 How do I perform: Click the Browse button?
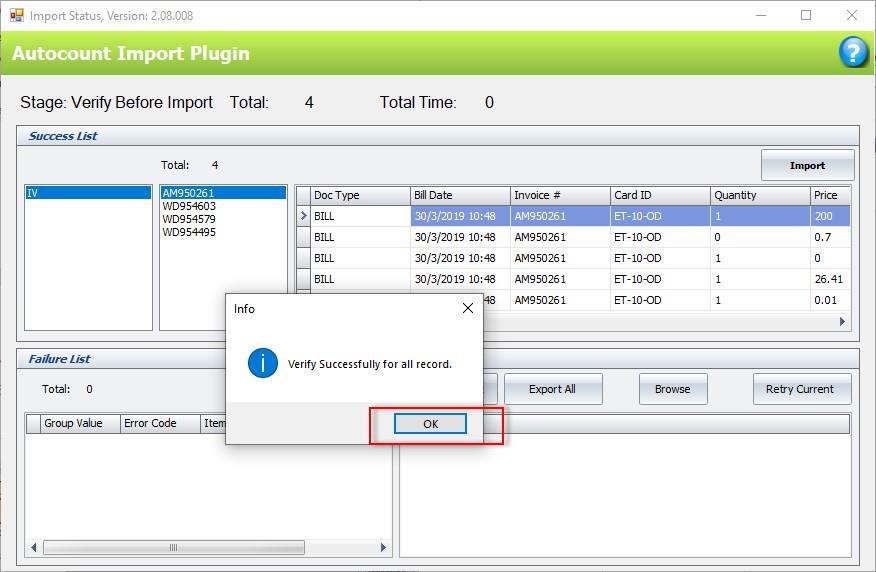tap(673, 389)
